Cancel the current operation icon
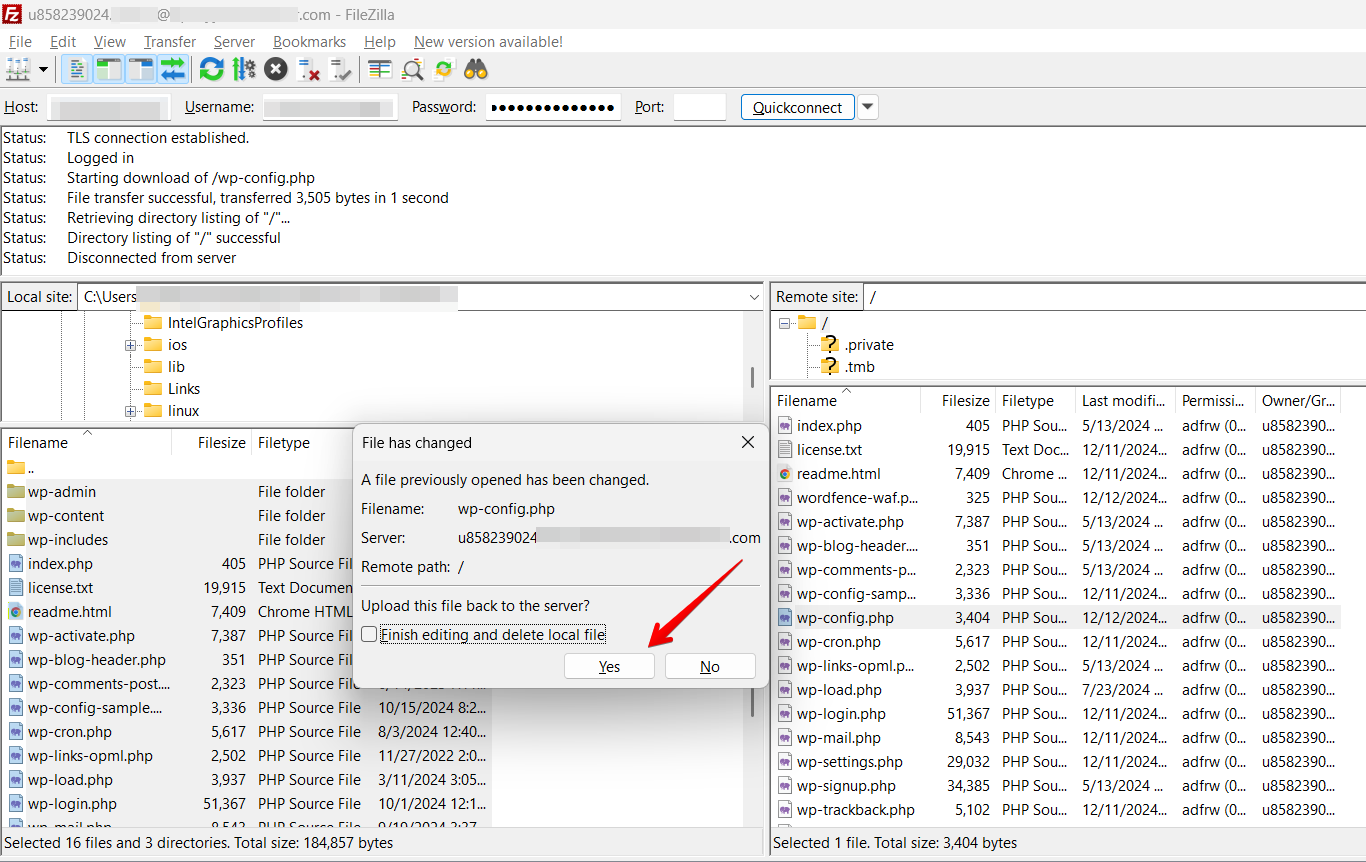Screen dimensions: 1366x862 click(276, 70)
